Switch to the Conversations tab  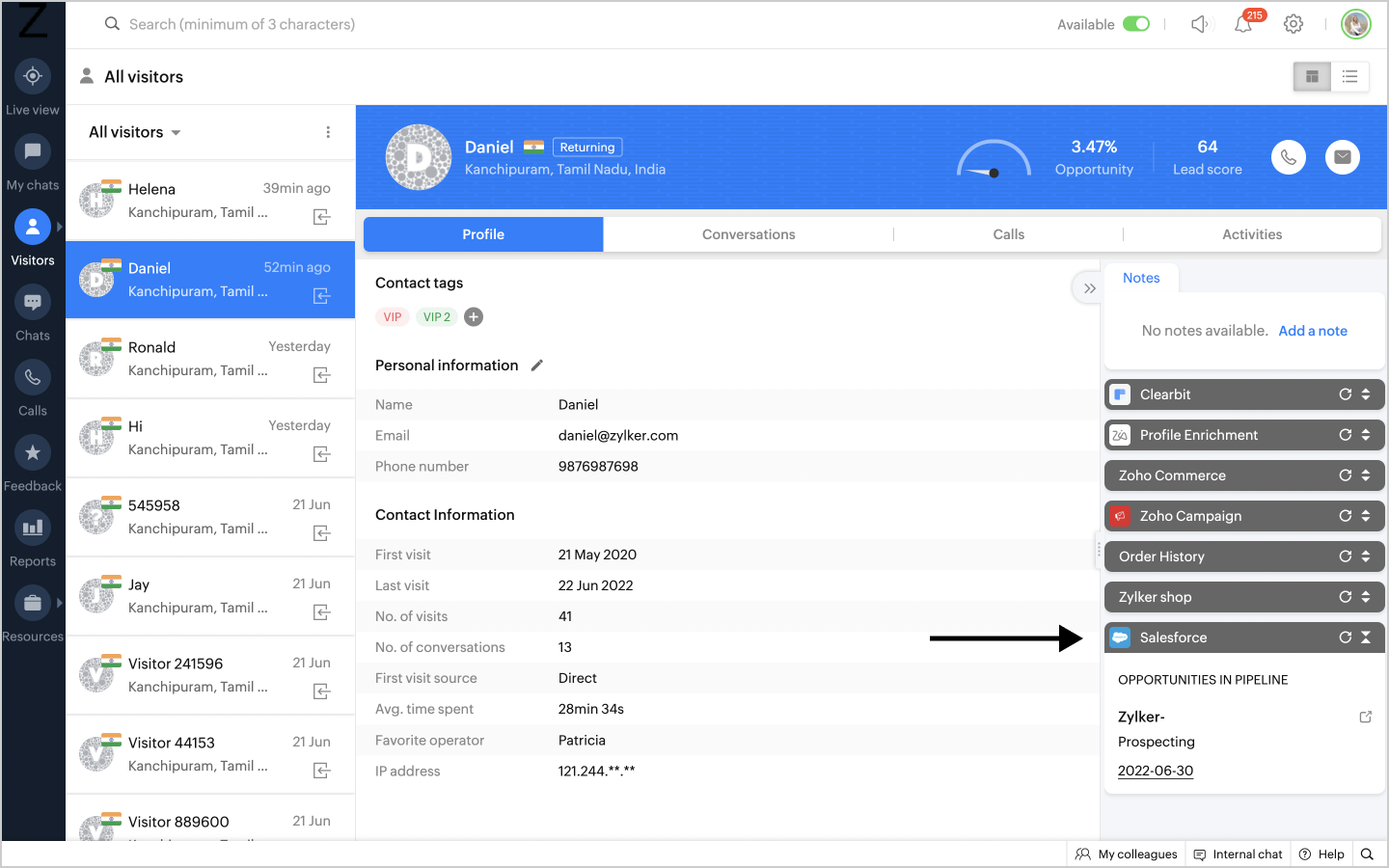[x=749, y=234]
